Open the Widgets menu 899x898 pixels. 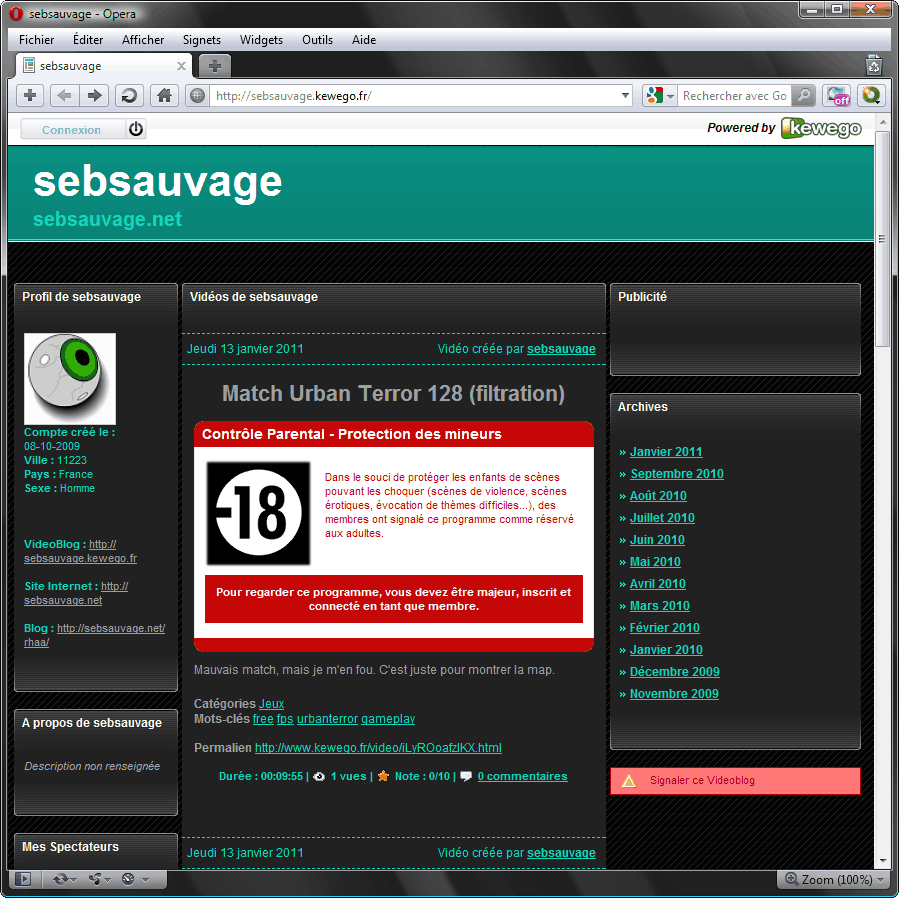(261, 40)
